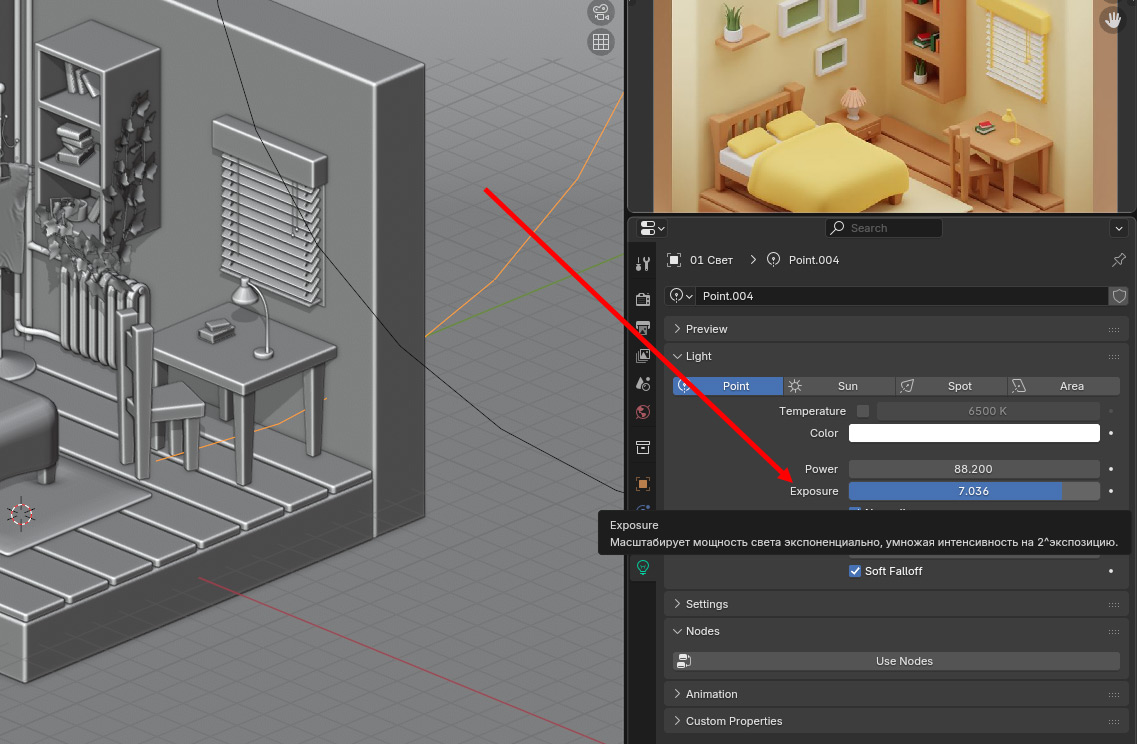Toggle camera view in viewport
The image size is (1137, 744).
(x=601, y=13)
